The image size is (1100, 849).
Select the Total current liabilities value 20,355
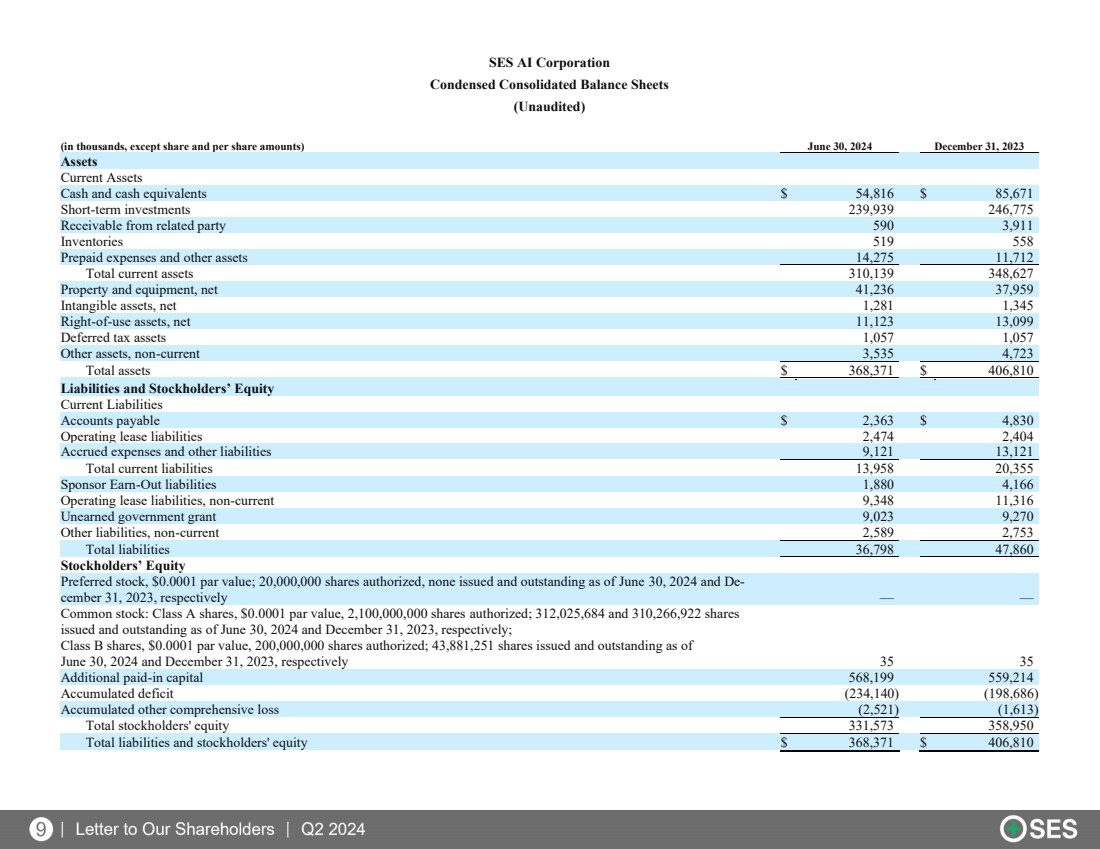pyautogui.click(x=1010, y=468)
